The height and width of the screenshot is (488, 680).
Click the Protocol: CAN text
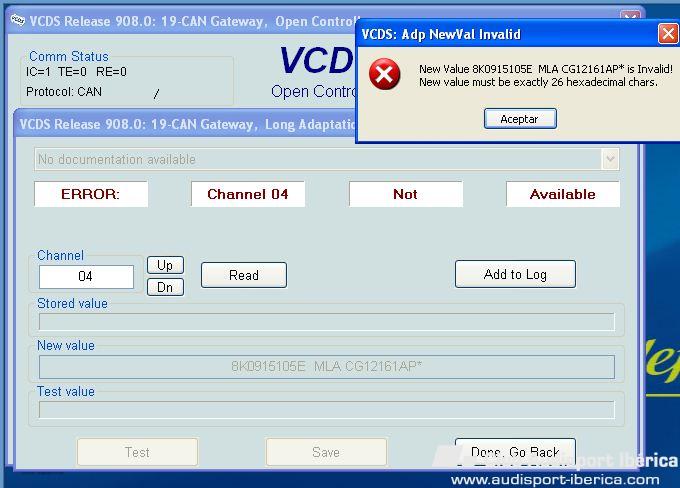coord(64,92)
